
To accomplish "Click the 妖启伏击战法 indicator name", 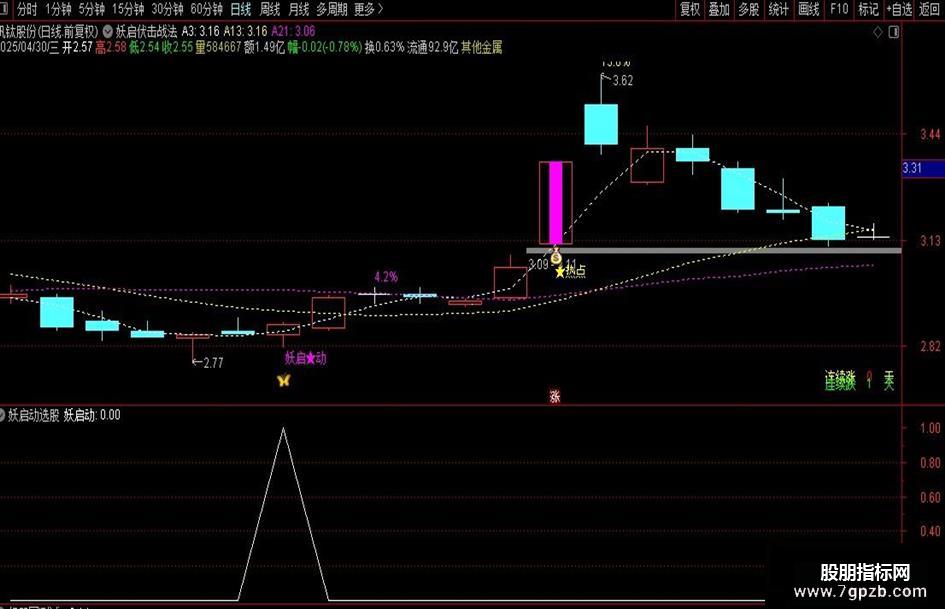I will (x=146, y=31).
